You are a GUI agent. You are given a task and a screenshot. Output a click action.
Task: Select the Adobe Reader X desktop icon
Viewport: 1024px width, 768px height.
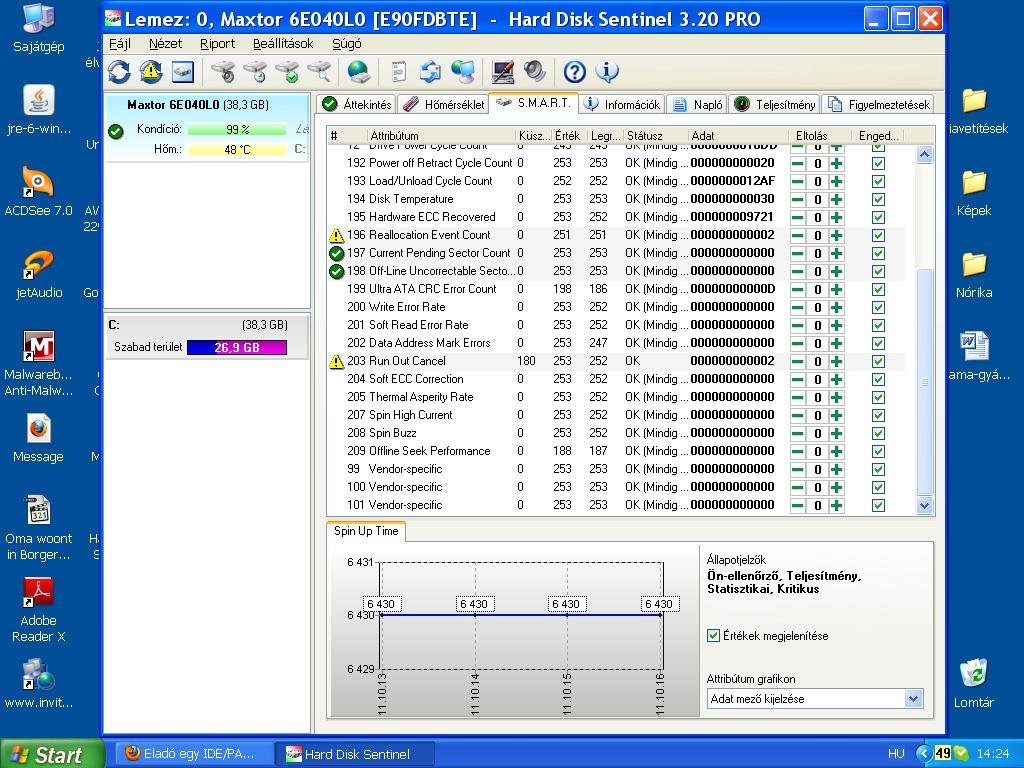pyautogui.click(x=39, y=609)
